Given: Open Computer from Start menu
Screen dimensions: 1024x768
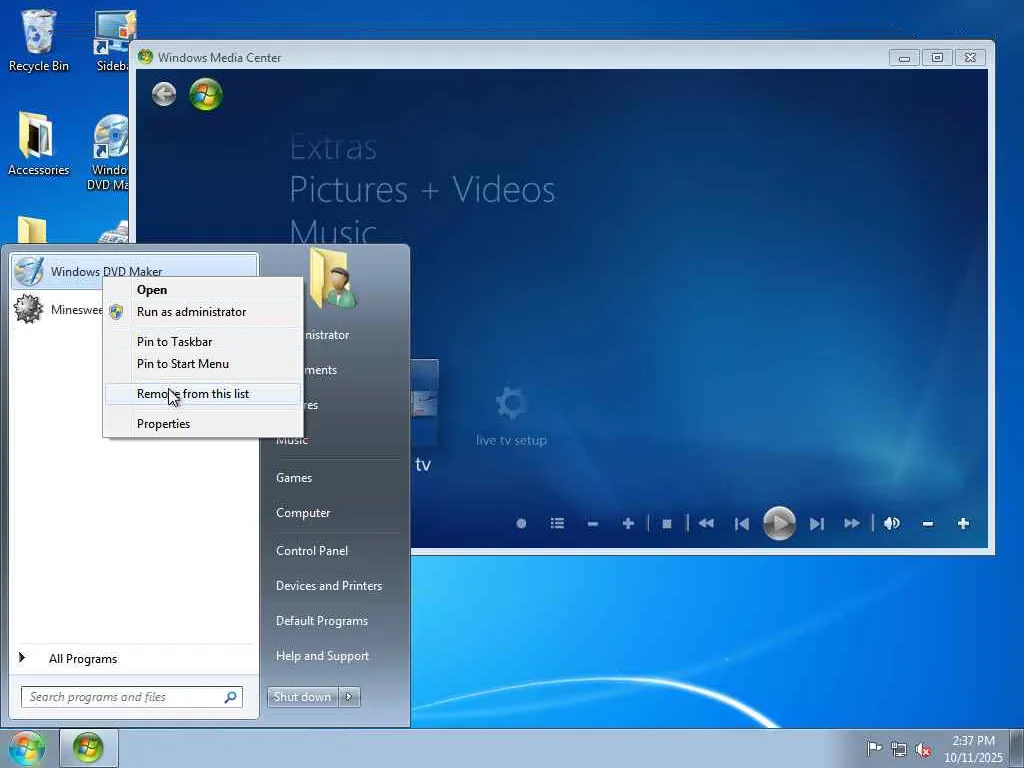Looking at the screenshot, I should [x=303, y=513].
